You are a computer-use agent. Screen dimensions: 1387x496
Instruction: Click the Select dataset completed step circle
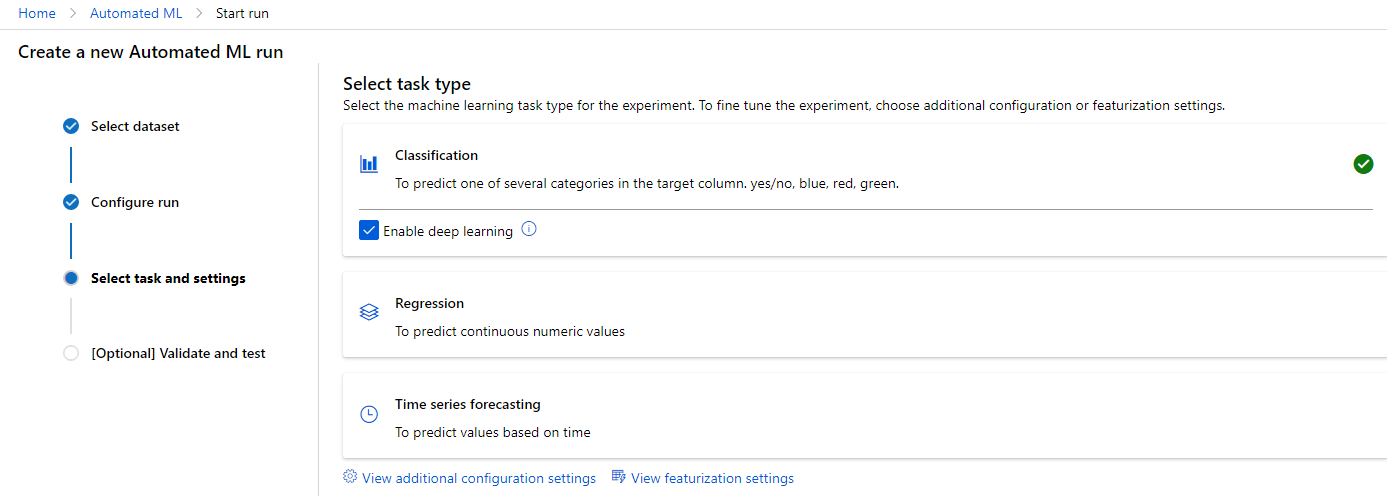coord(71,126)
